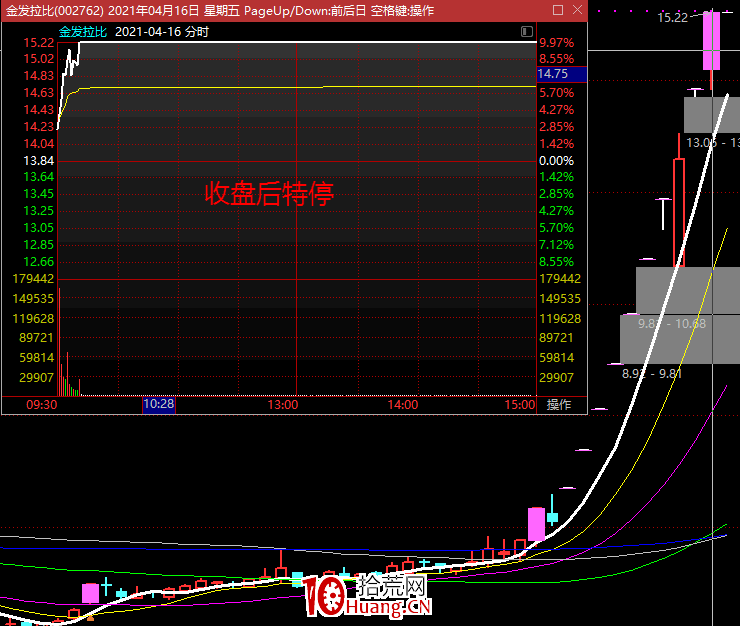The image size is (740, 626).
Task: Click the 29907 volume label in the right axis
Action: point(556,377)
